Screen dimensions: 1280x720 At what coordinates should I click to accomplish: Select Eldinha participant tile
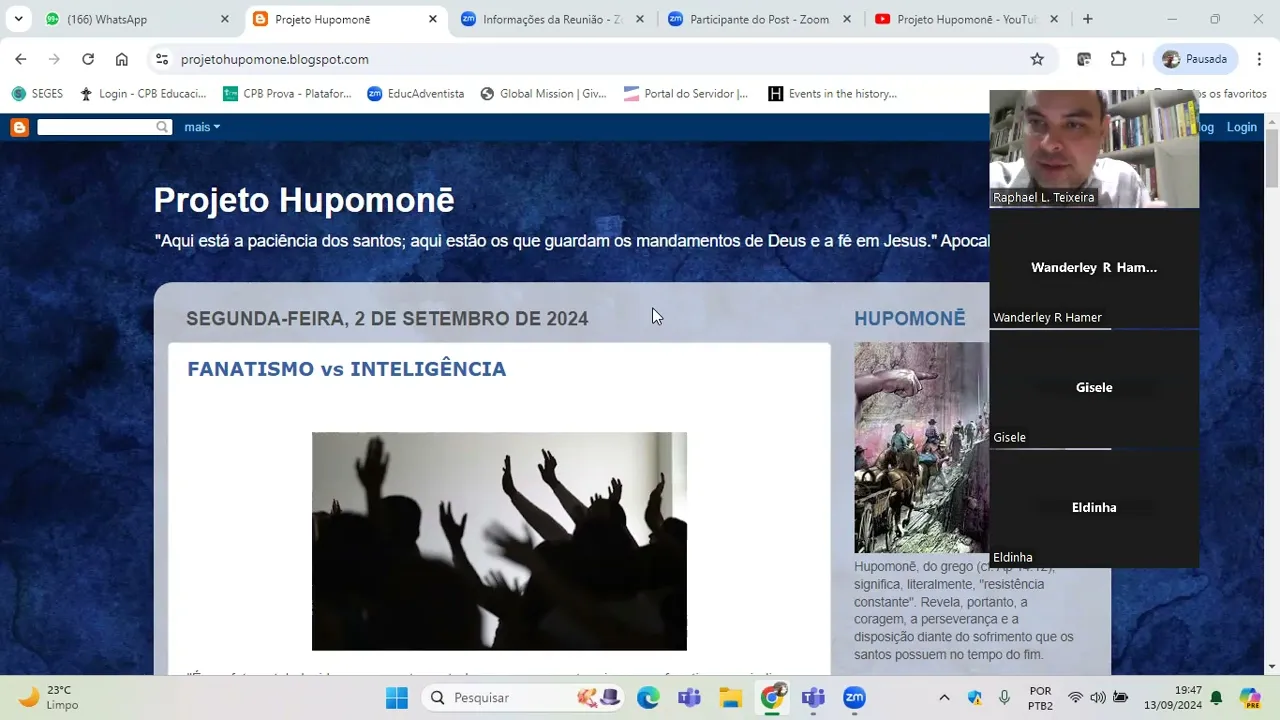point(1094,508)
